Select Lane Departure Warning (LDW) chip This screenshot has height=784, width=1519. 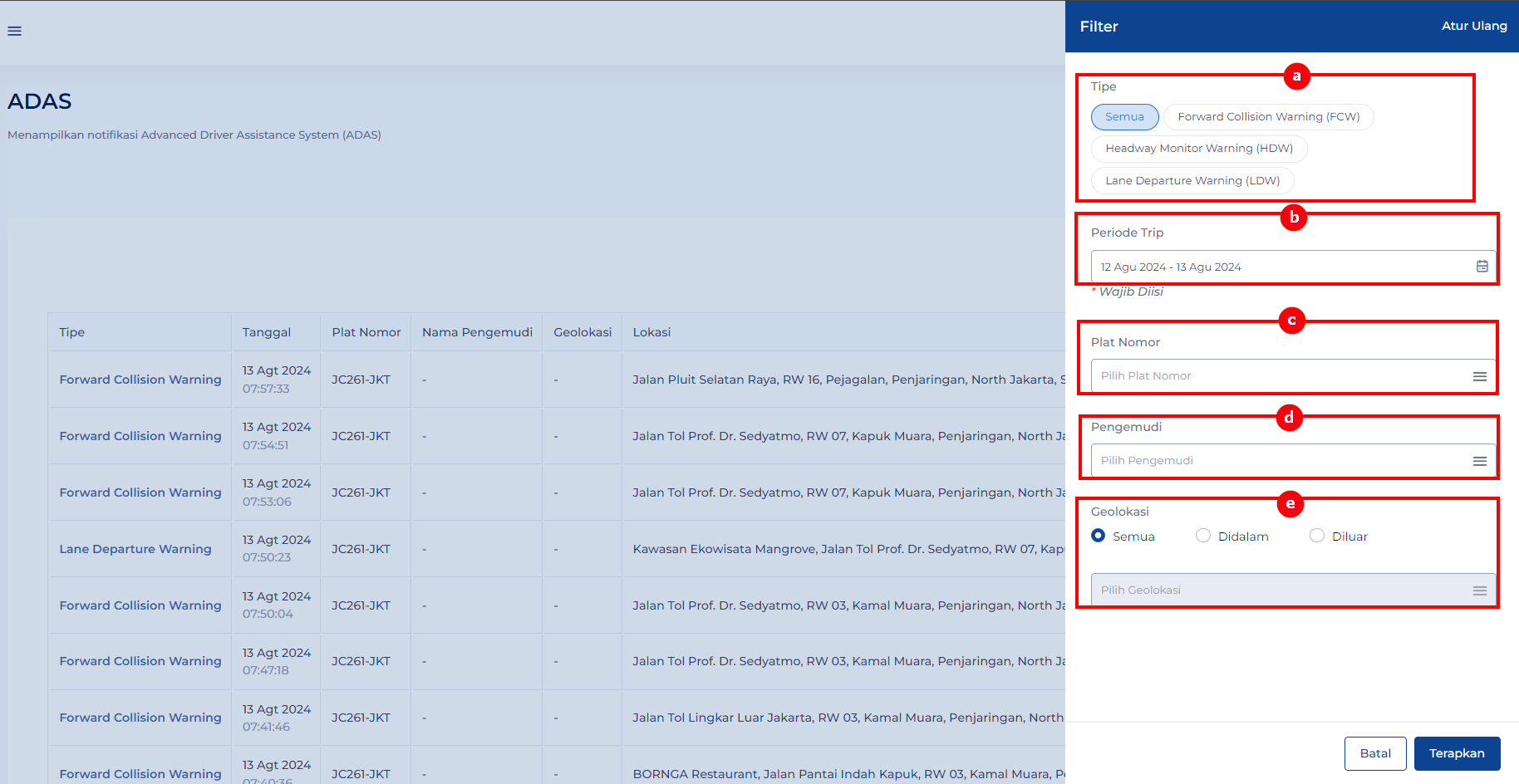coord(1192,180)
